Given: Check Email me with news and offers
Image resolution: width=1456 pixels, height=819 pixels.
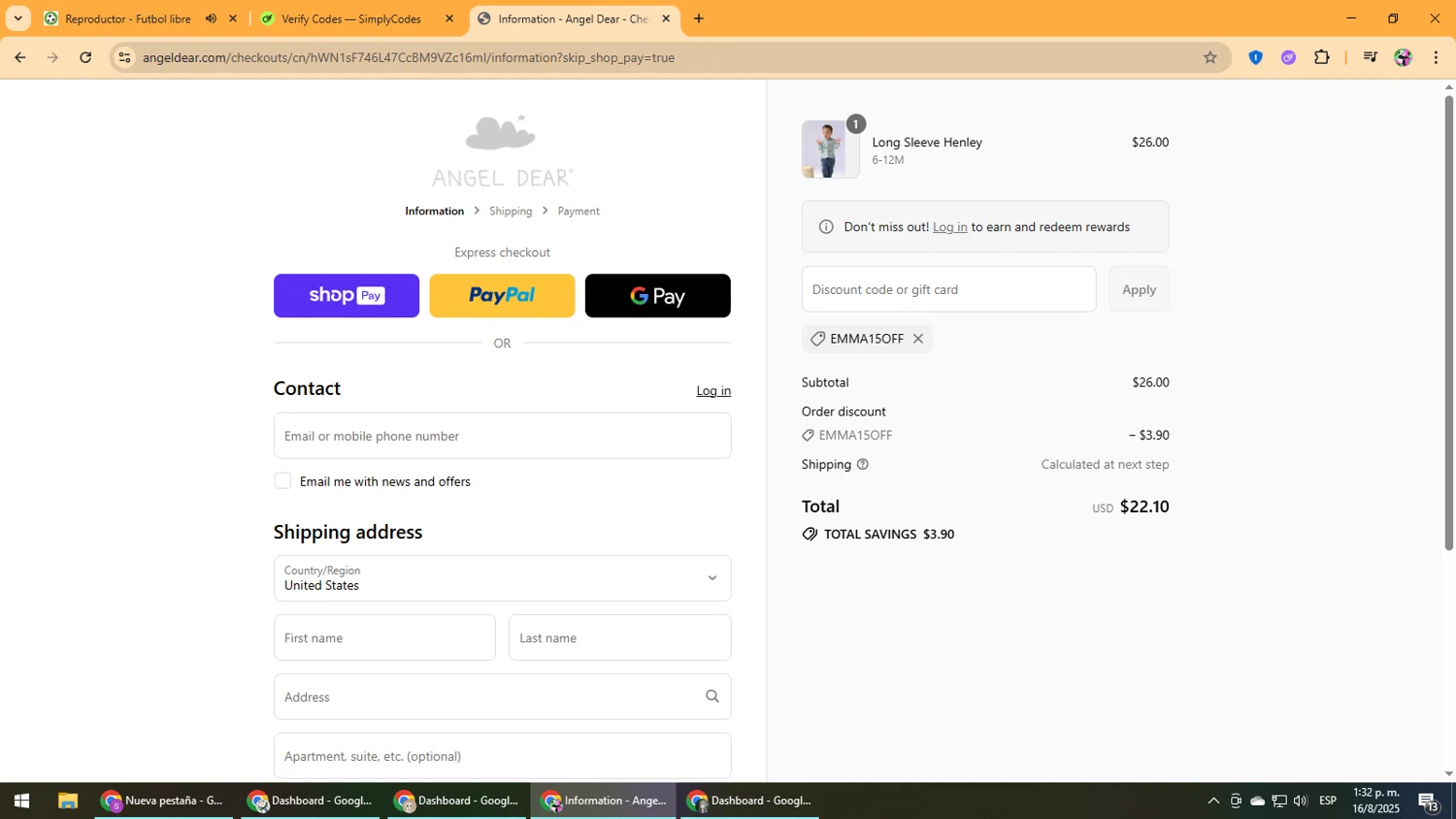Looking at the screenshot, I should [x=282, y=480].
